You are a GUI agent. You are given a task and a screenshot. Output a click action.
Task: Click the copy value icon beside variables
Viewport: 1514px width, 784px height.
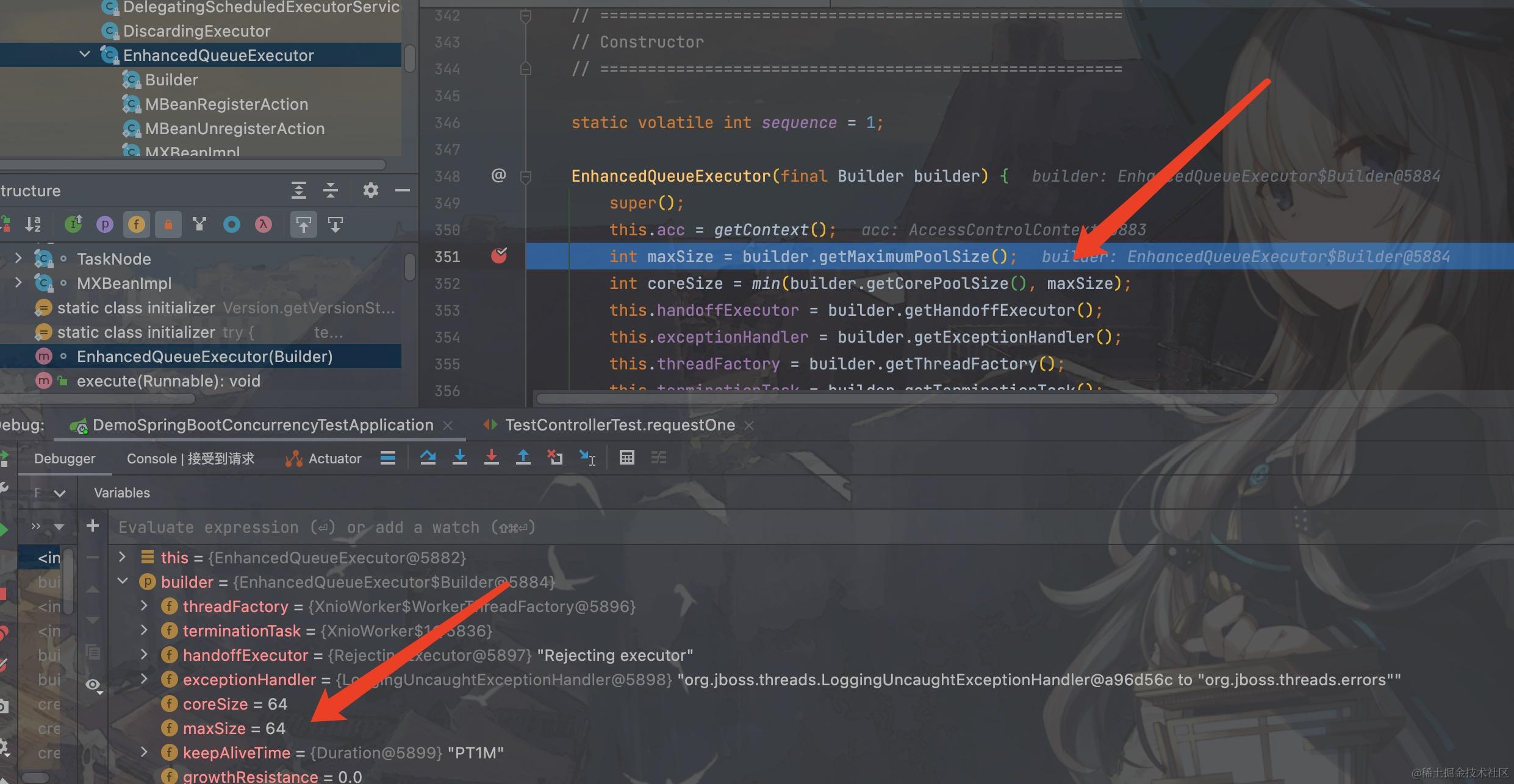pyautogui.click(x=93, y=652)
